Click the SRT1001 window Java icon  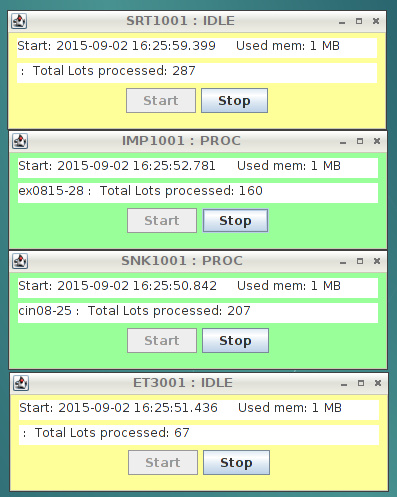19,21
